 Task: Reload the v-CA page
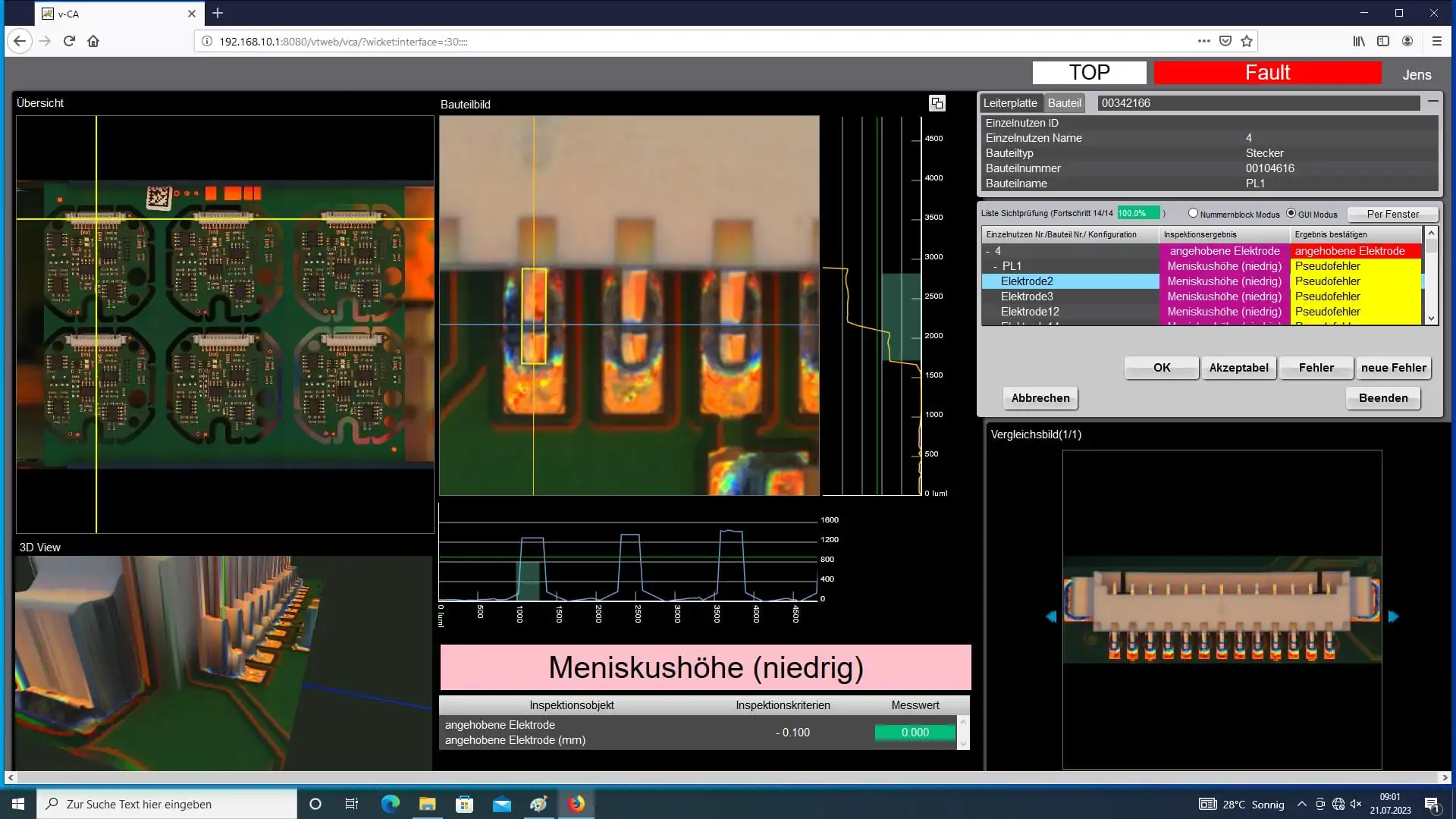tap(69, 41)
